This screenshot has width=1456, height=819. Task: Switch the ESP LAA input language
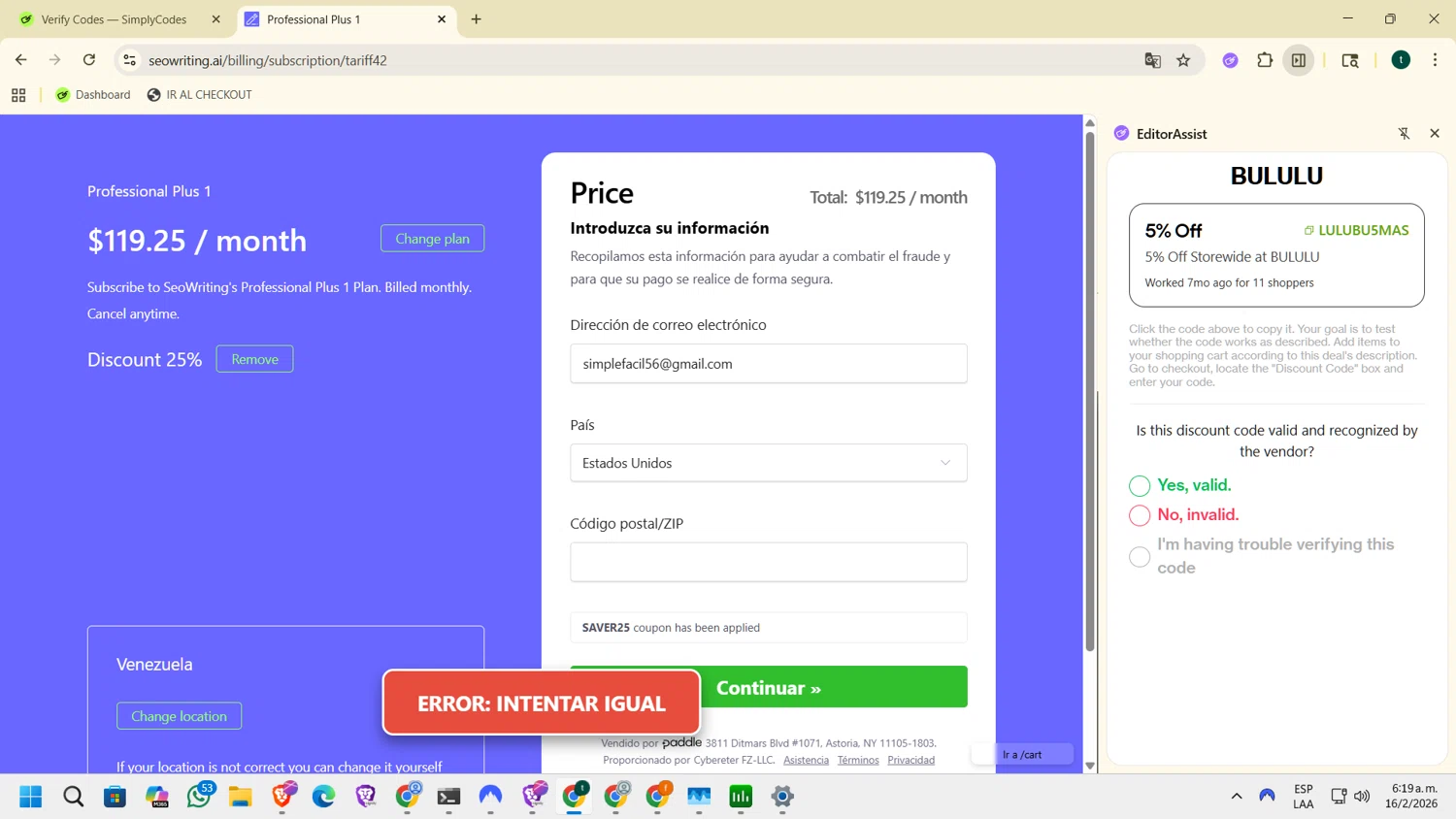(1304, 797)
